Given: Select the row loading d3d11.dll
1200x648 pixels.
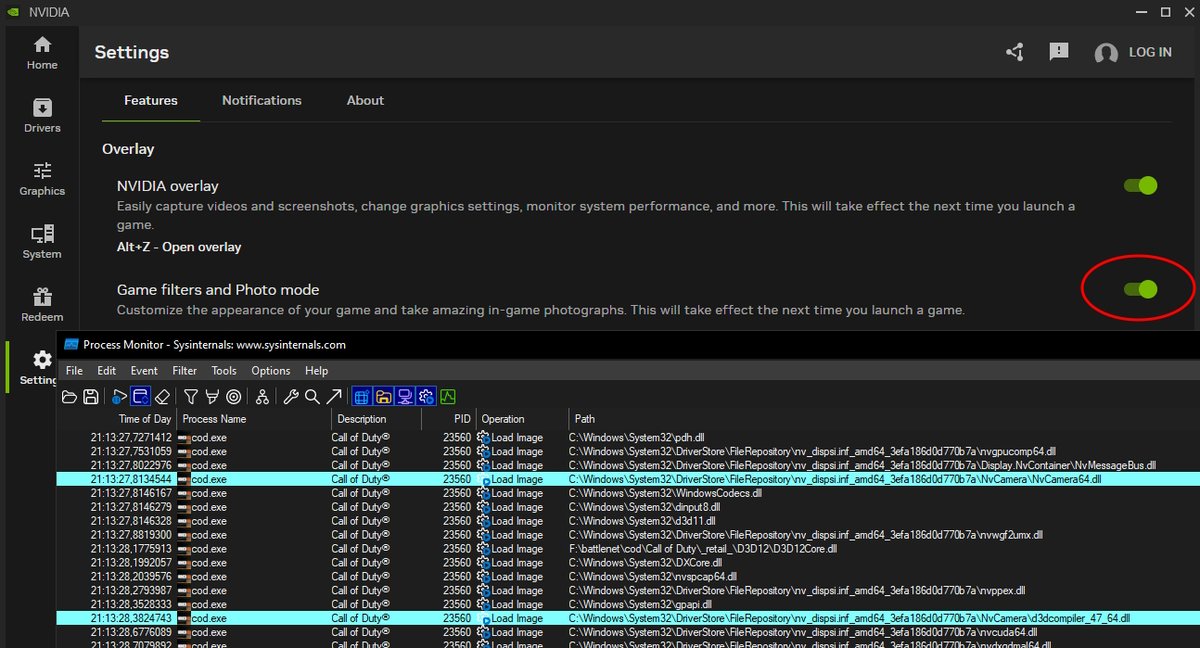Looking at the screenshot, I should point(628,521).
